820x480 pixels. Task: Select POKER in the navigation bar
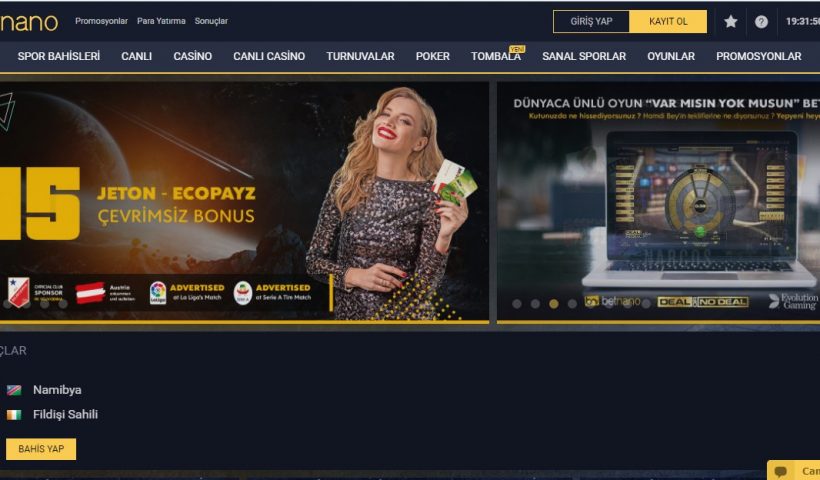[x=432, y=56]
